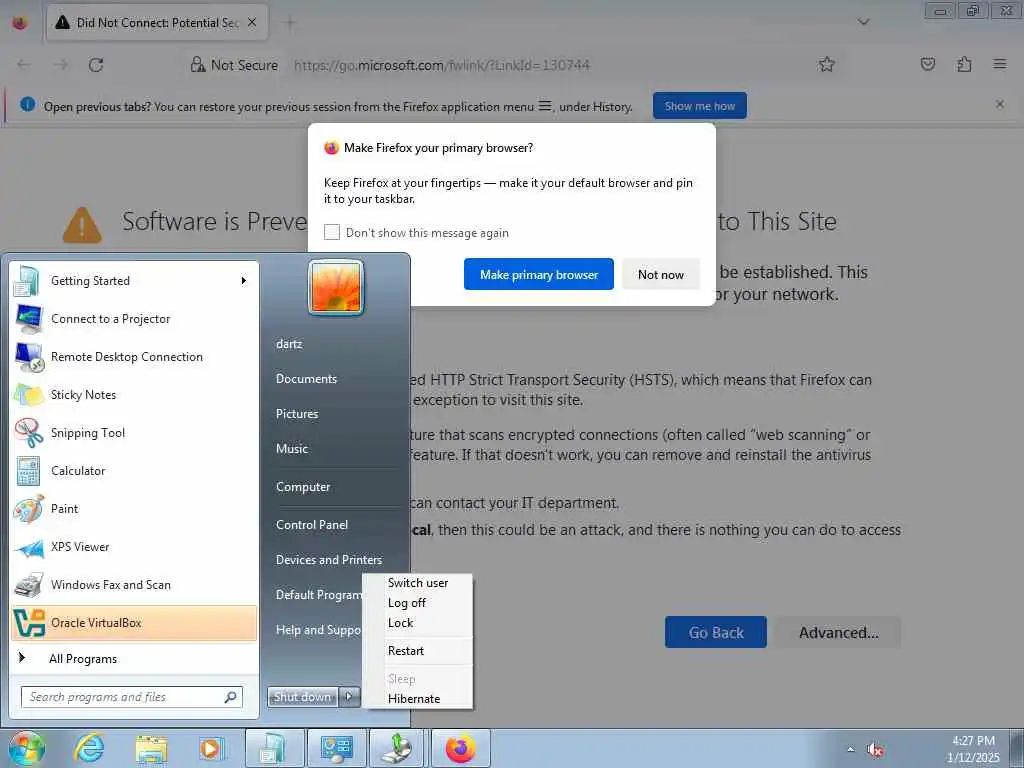Select the Did Not Connect tab
This screenshot has height=768, width=1024.
coord(157,23)
